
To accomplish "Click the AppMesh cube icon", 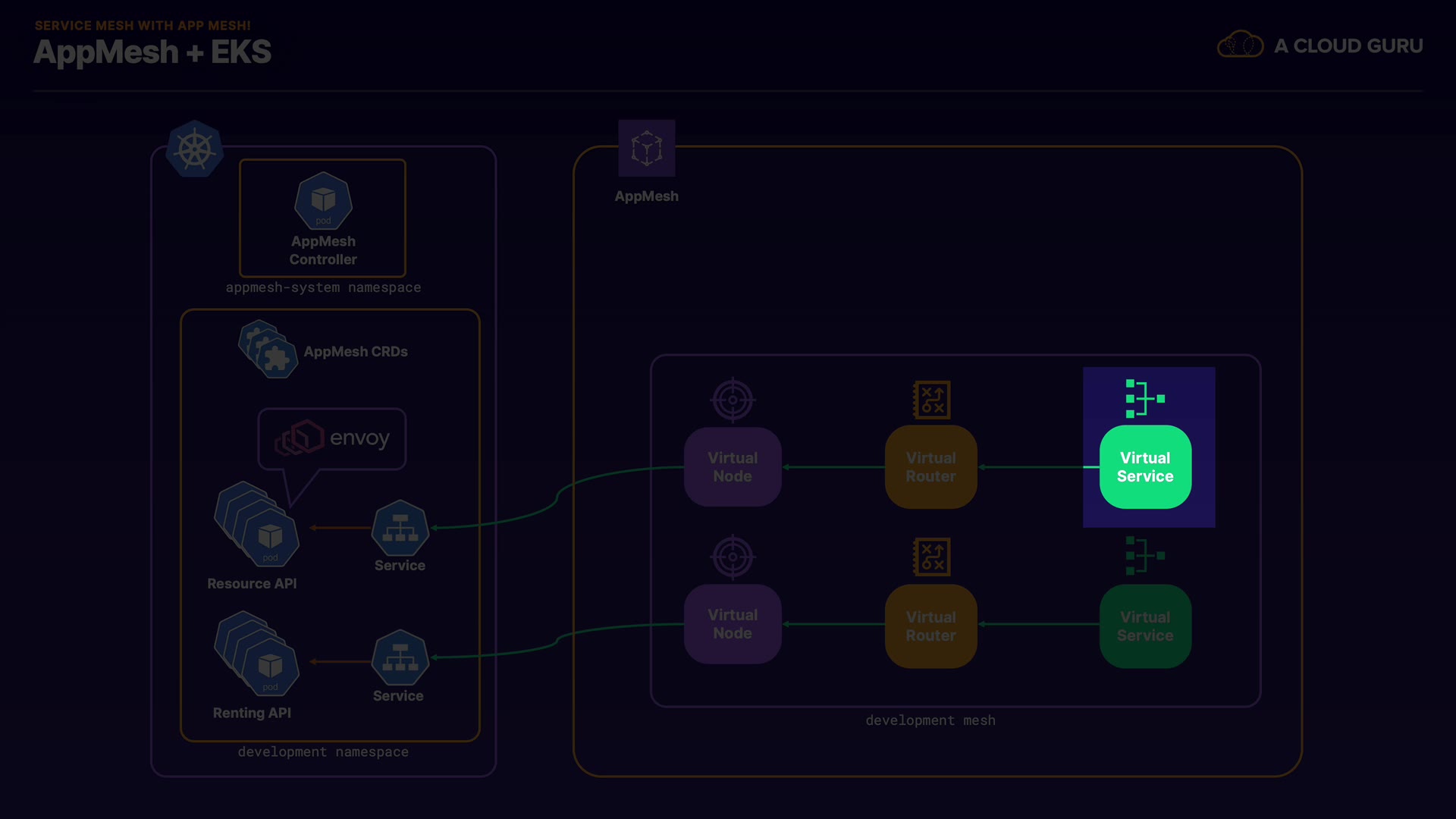I will (646, 148).
